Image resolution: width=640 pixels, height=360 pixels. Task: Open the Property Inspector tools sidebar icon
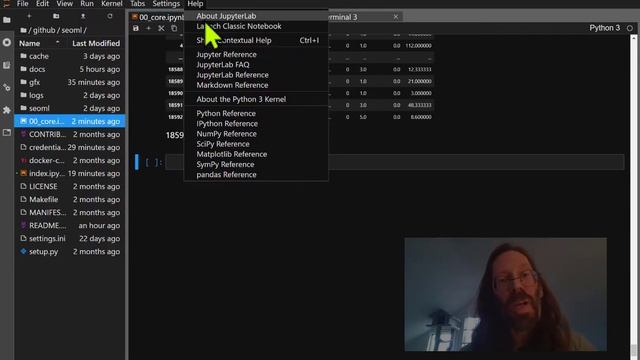click(x=7, y=87)
